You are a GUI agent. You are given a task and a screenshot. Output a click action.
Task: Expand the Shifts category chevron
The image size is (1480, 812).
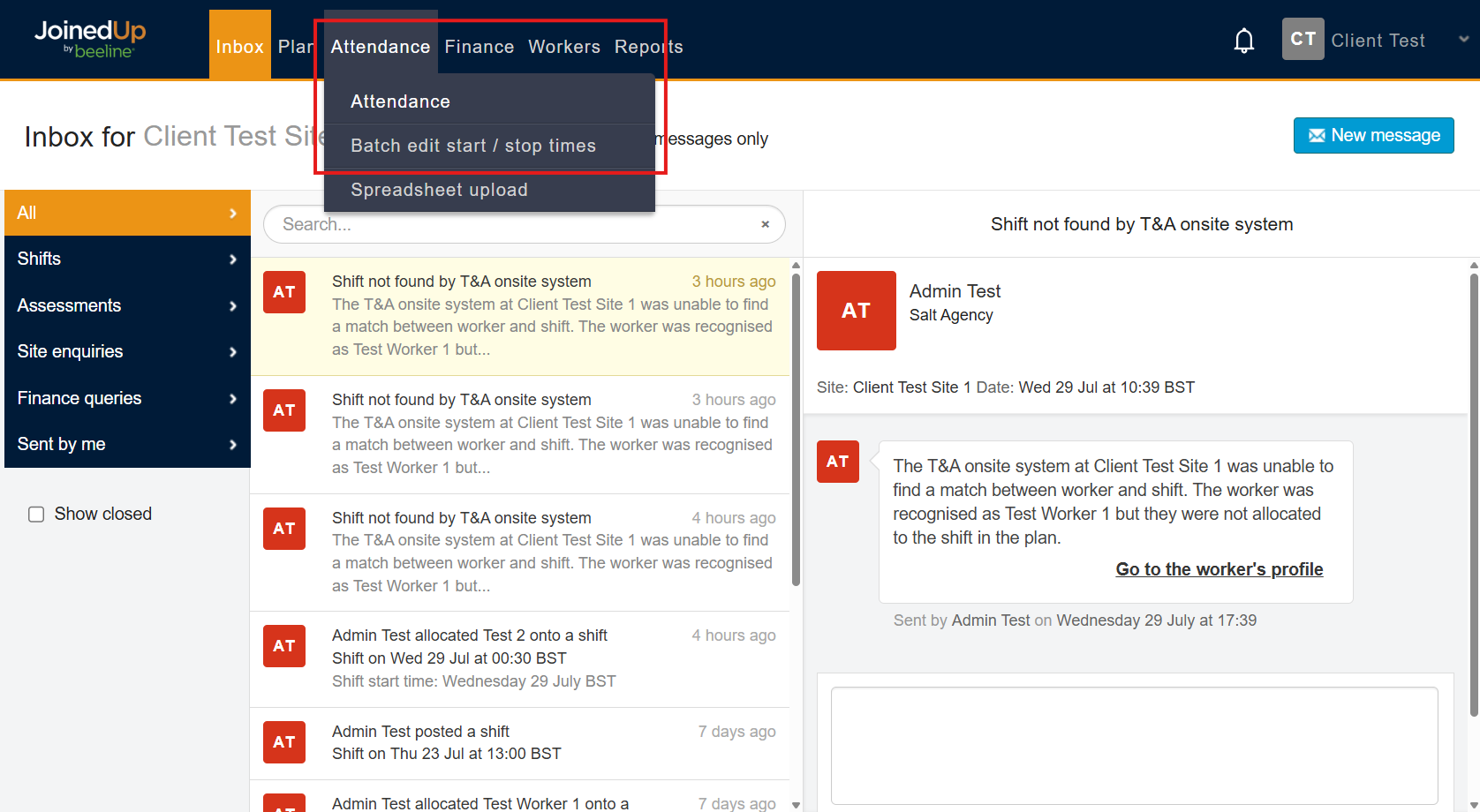233,259
